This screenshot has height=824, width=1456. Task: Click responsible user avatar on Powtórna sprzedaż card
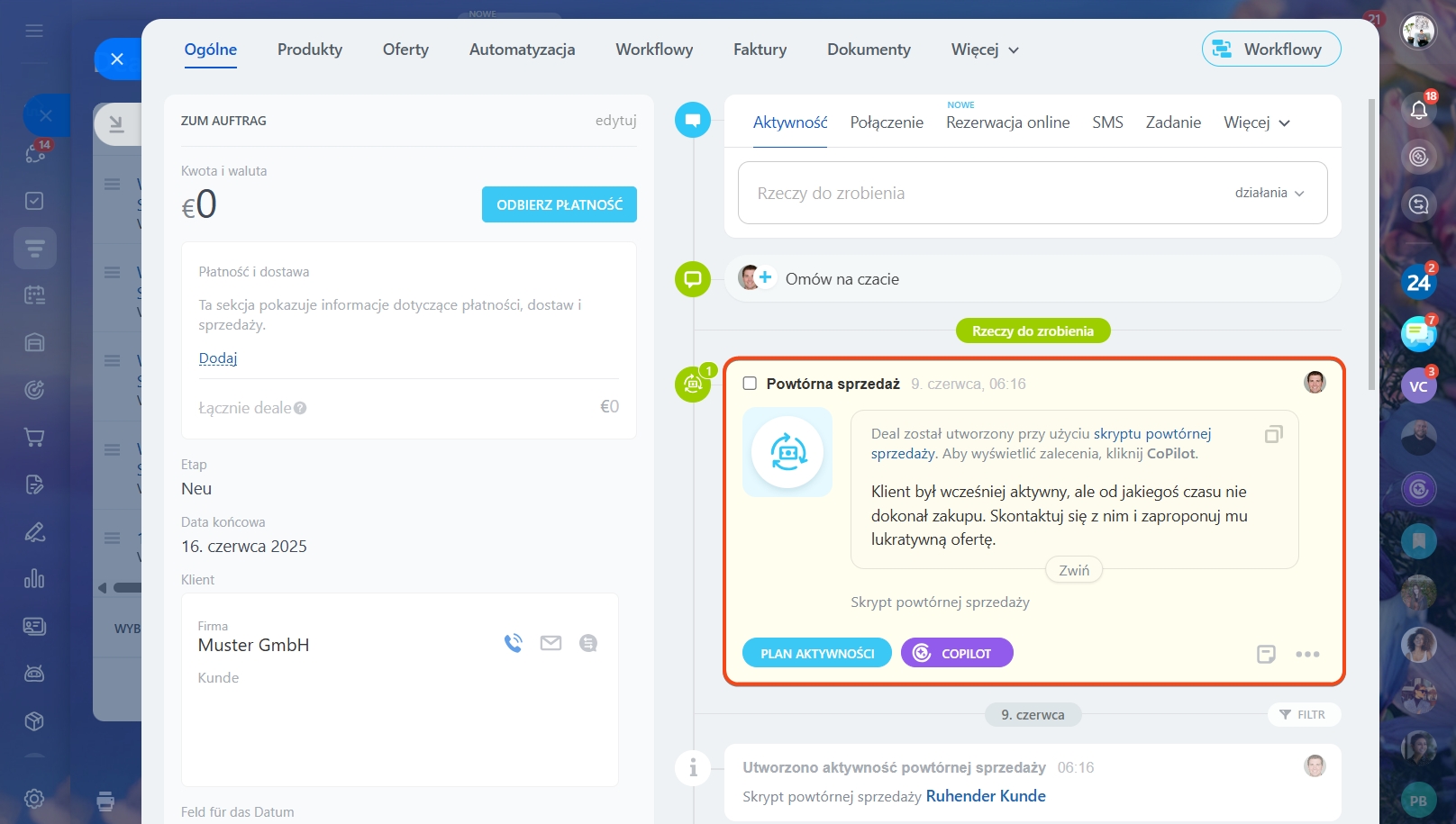coord(1315,382)
